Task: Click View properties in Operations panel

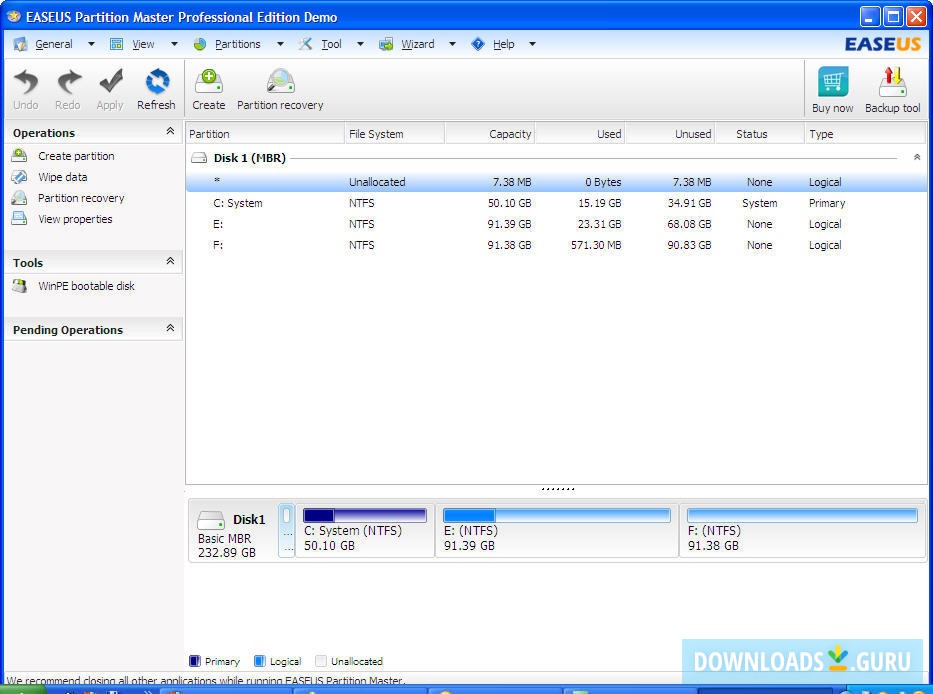Action: click(75, 219)
